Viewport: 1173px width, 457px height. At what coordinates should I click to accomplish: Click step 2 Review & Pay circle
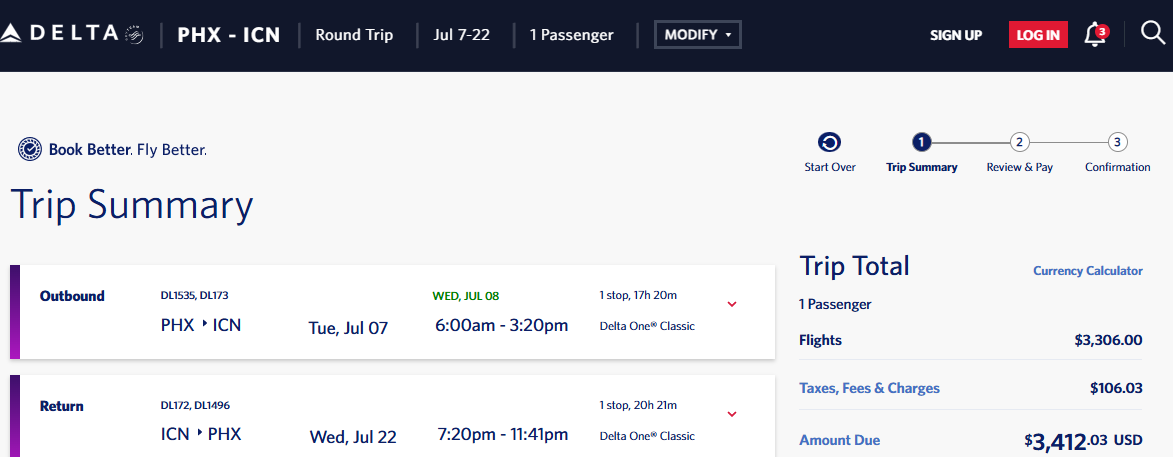[1019, 142]
